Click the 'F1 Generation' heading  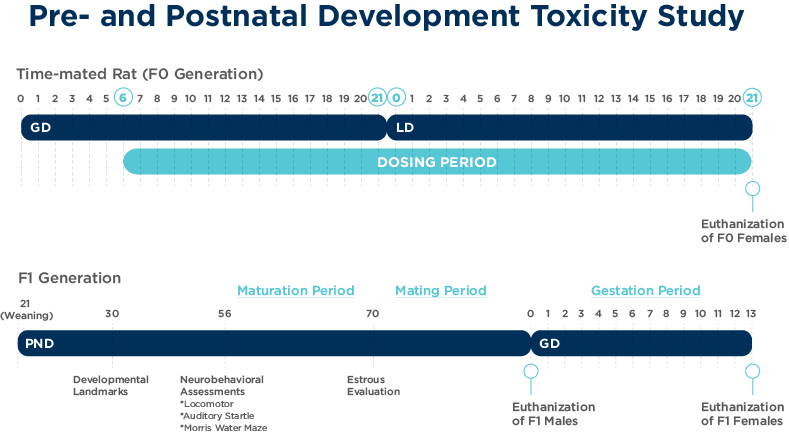[69, 278]
